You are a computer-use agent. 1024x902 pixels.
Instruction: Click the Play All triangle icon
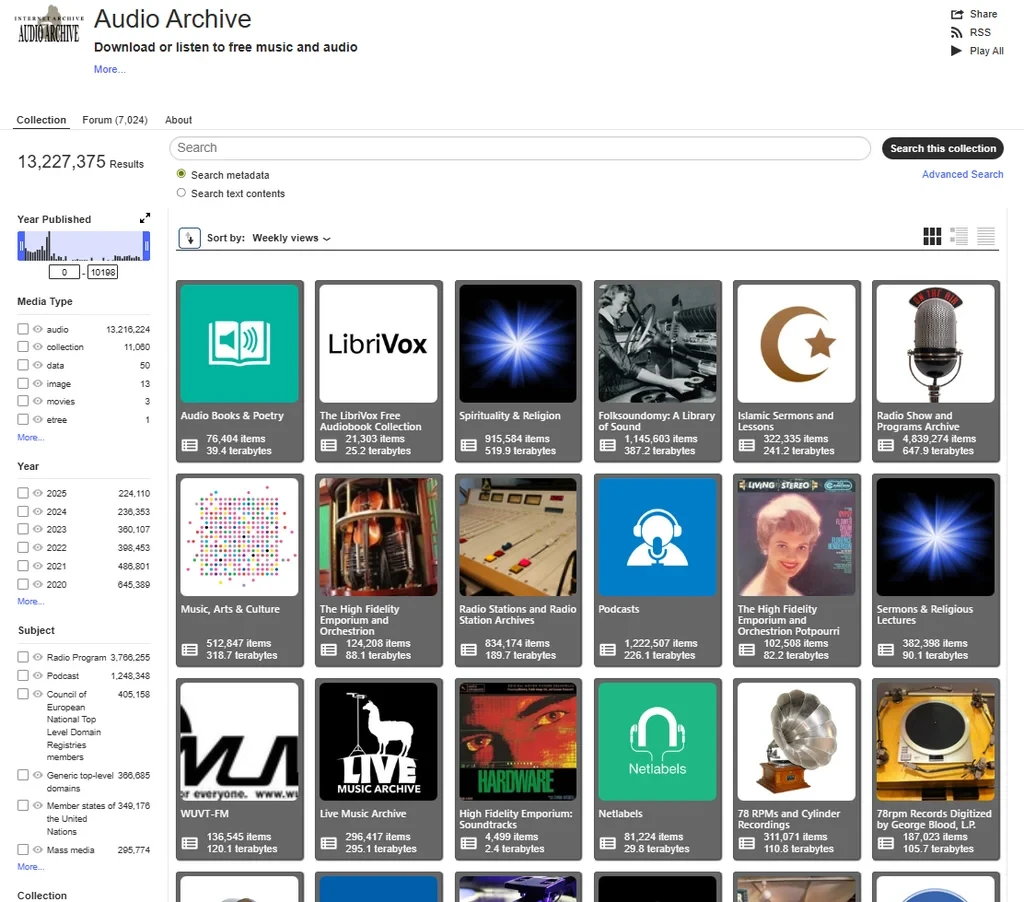[x=957, y=51]
